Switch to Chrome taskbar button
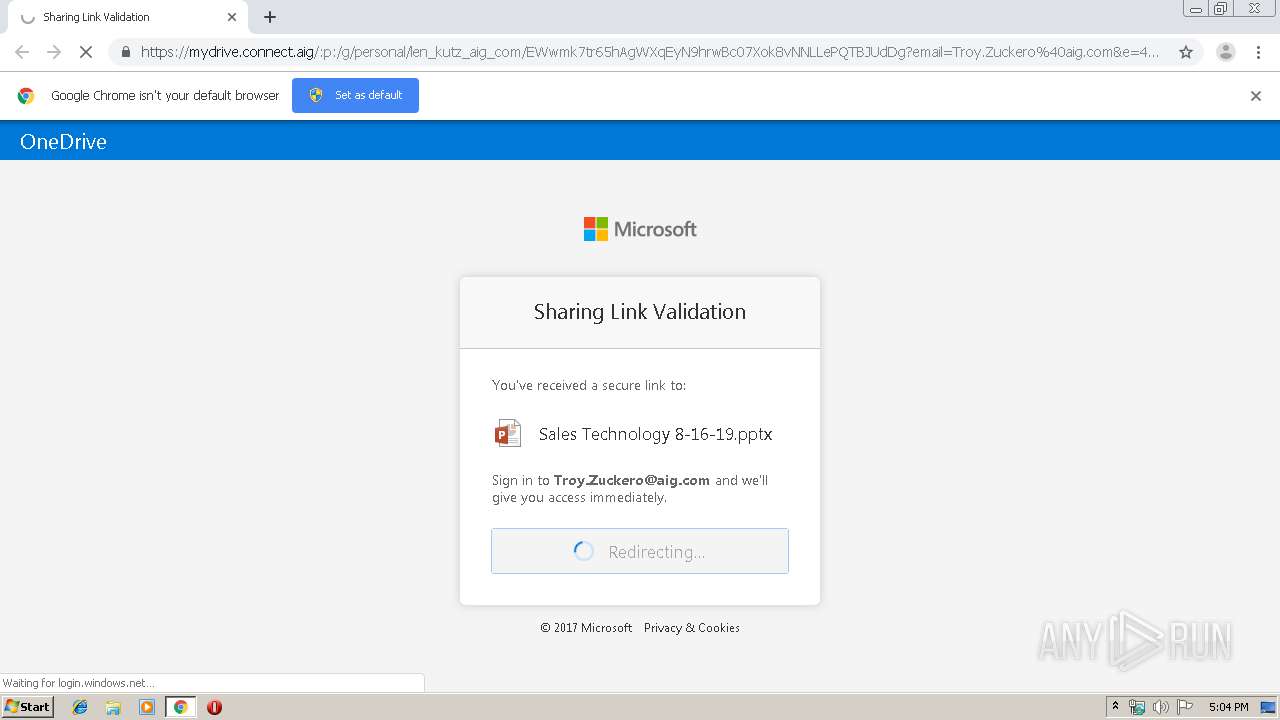 coord(180,707)
